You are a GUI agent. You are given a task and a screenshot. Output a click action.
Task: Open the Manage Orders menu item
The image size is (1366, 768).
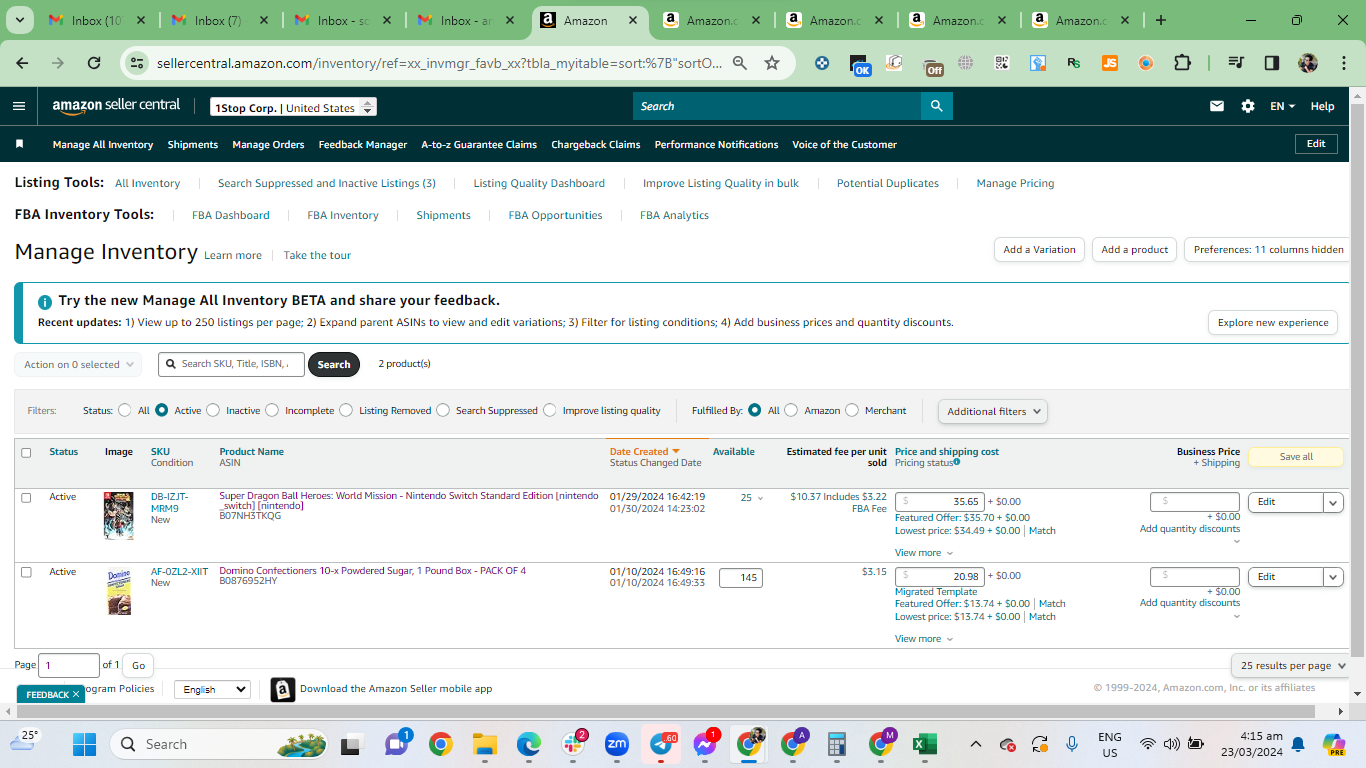(x=268, y=144)
